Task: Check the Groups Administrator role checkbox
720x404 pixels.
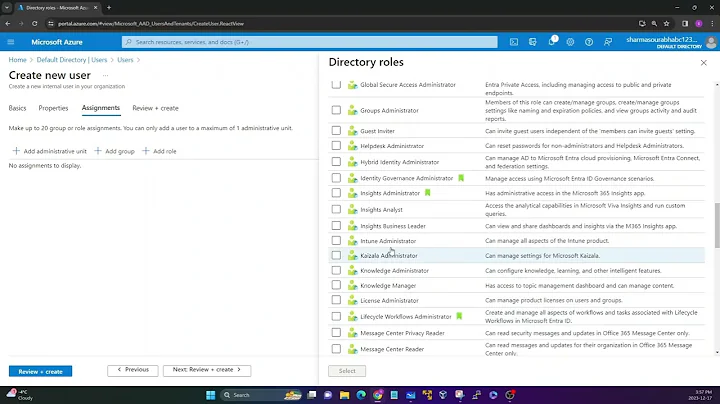Action: coord(336,110)
